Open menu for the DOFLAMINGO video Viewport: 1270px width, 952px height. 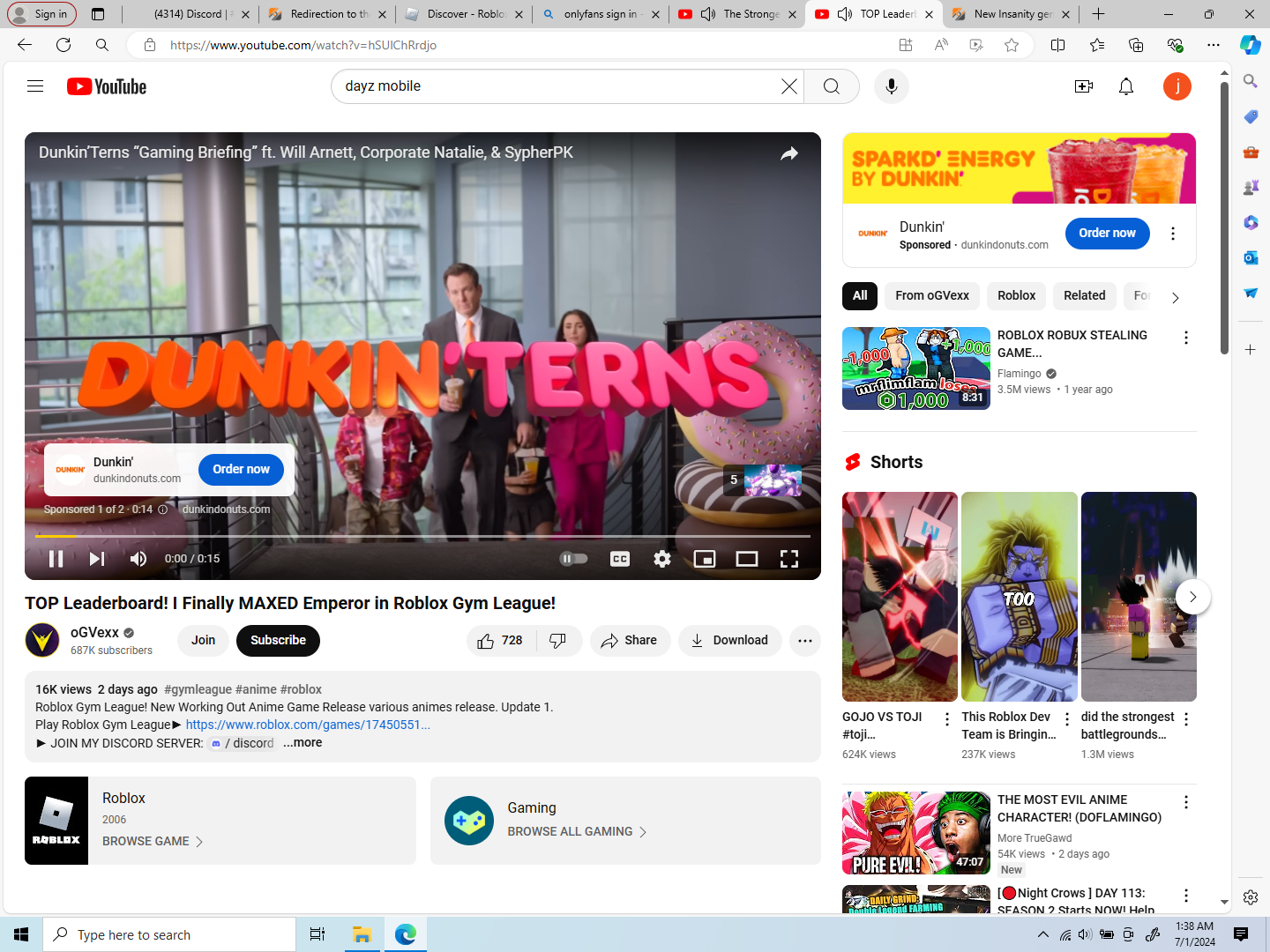(1186, 802)
